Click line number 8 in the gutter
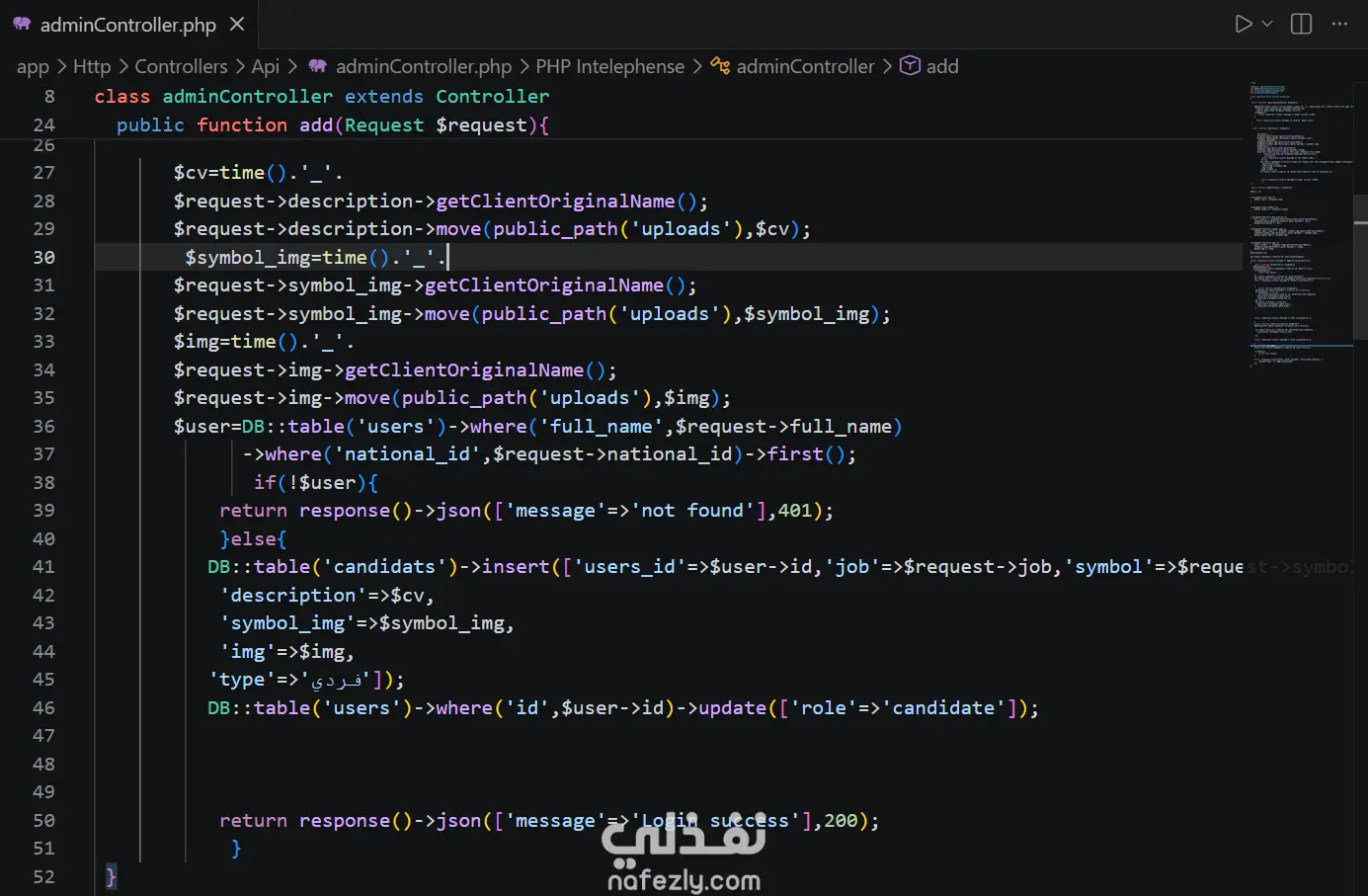This screenshot has width=1368, height=896. 49,97
